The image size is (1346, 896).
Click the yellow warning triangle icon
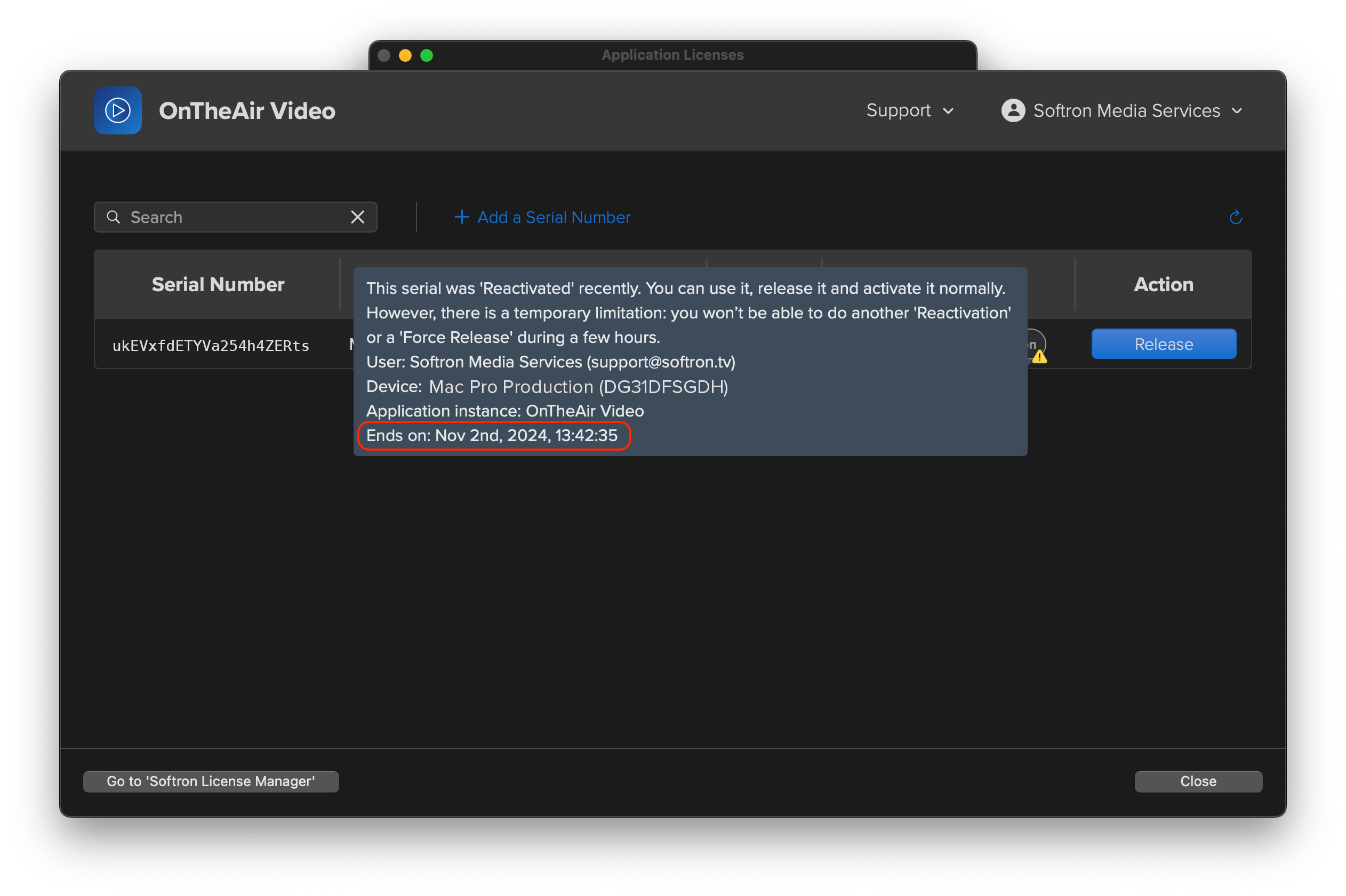[x=1040, y=357]
